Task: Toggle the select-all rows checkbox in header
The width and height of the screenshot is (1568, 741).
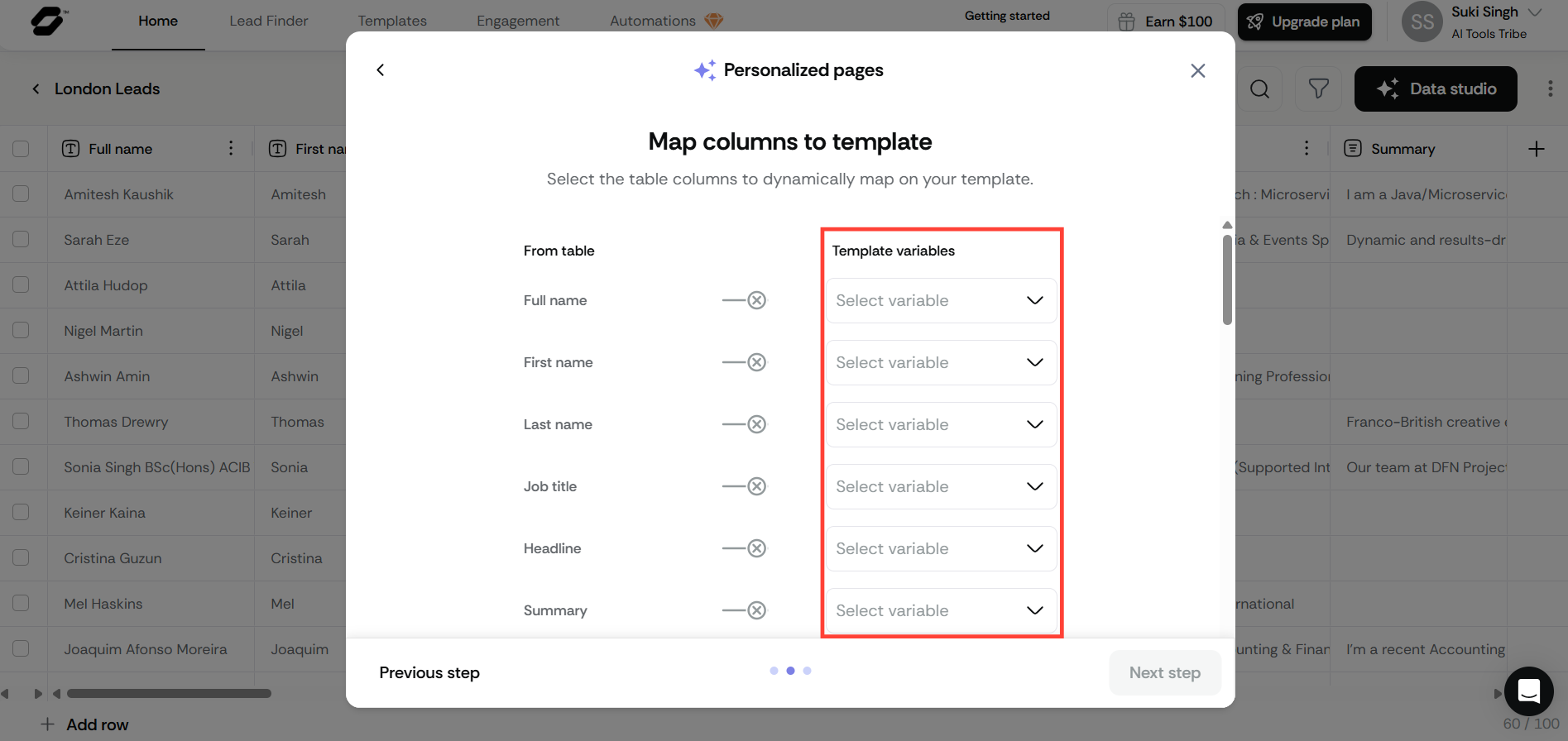Action: [21, 149]
